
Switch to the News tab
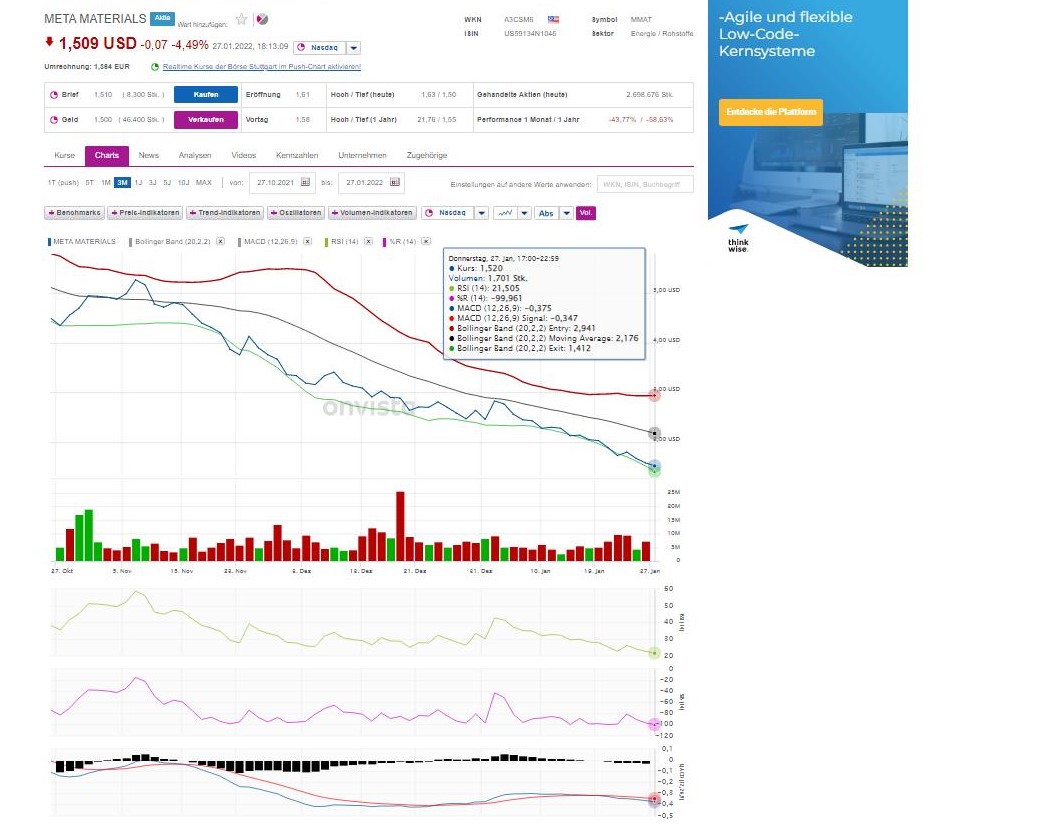(x=149, y=155)
